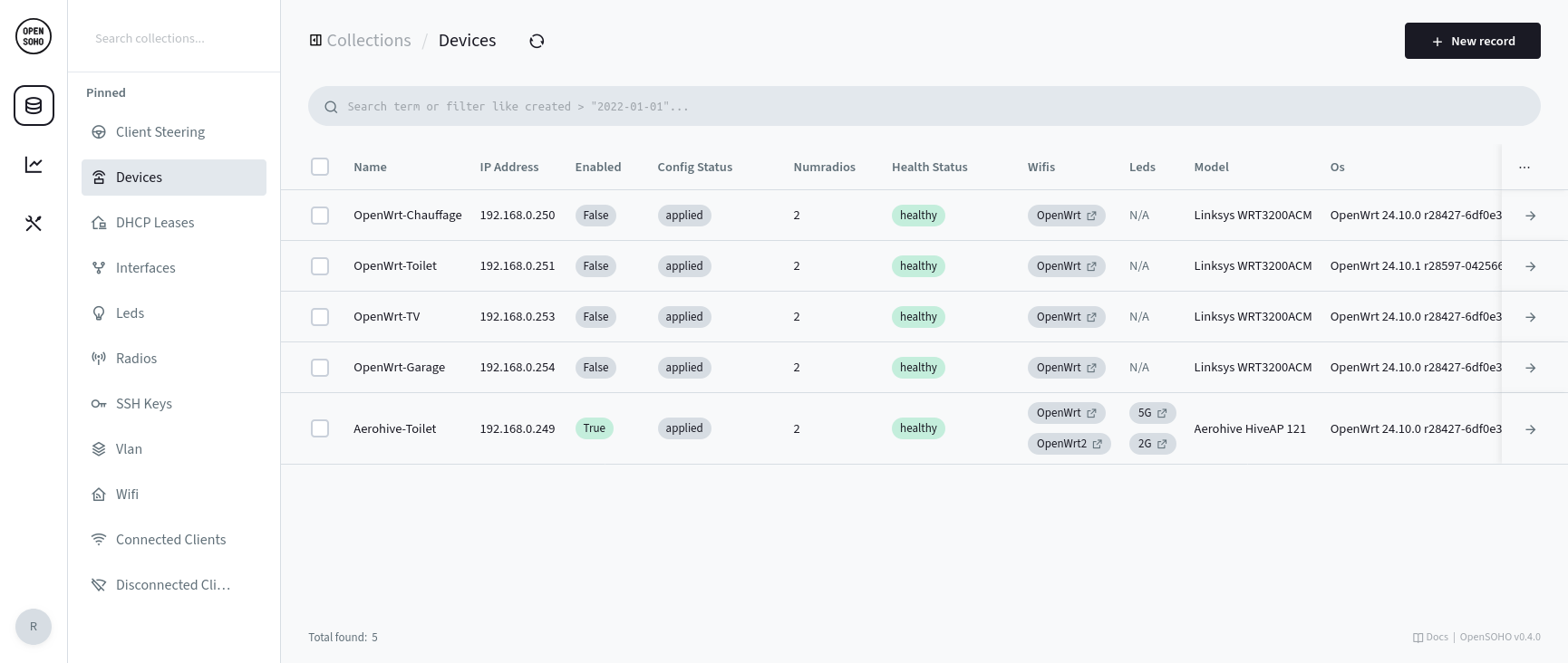Sort the table by Health Status
The image size is (1568, 663).
929,168
